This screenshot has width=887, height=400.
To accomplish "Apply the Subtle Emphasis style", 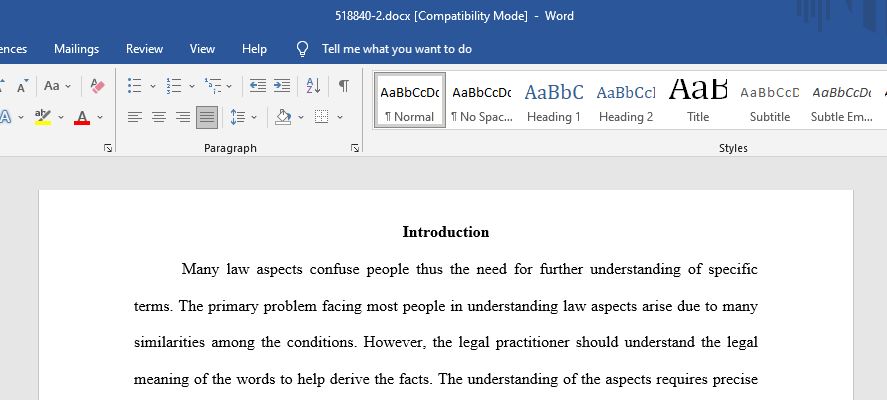I will [841, 100].
